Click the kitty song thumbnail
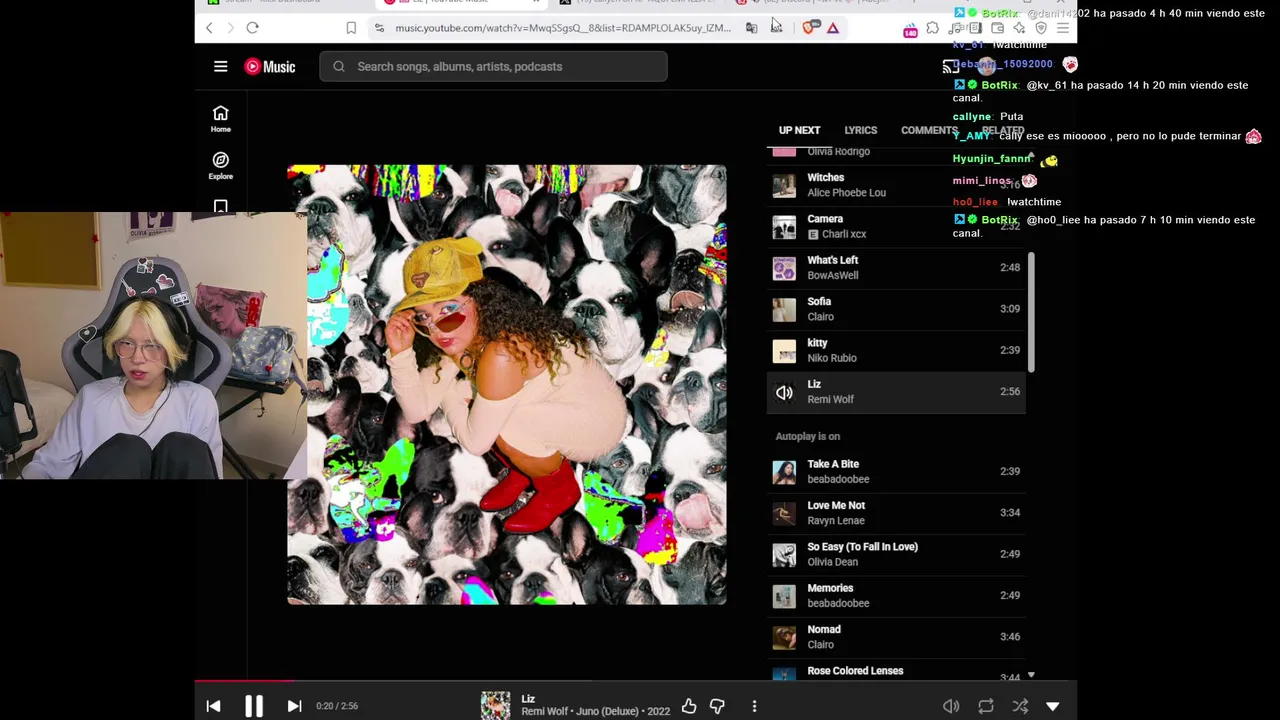The height and width of the screenshot is (720, 1280). [784, 350]
